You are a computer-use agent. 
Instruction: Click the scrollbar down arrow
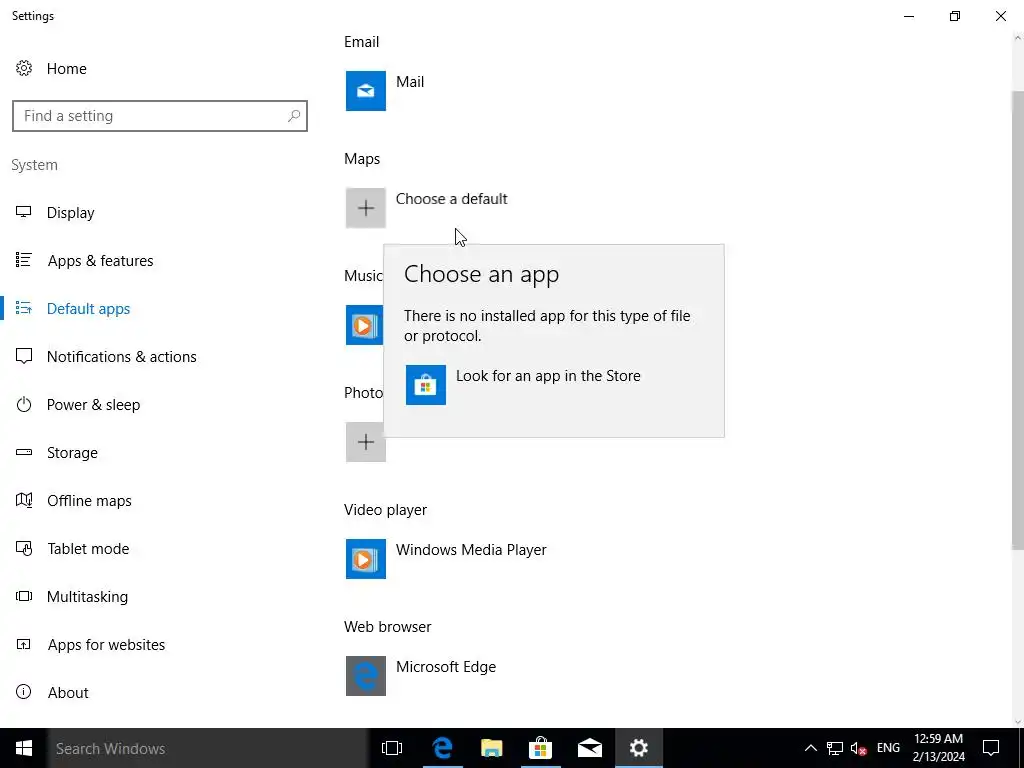(1017, 721)
